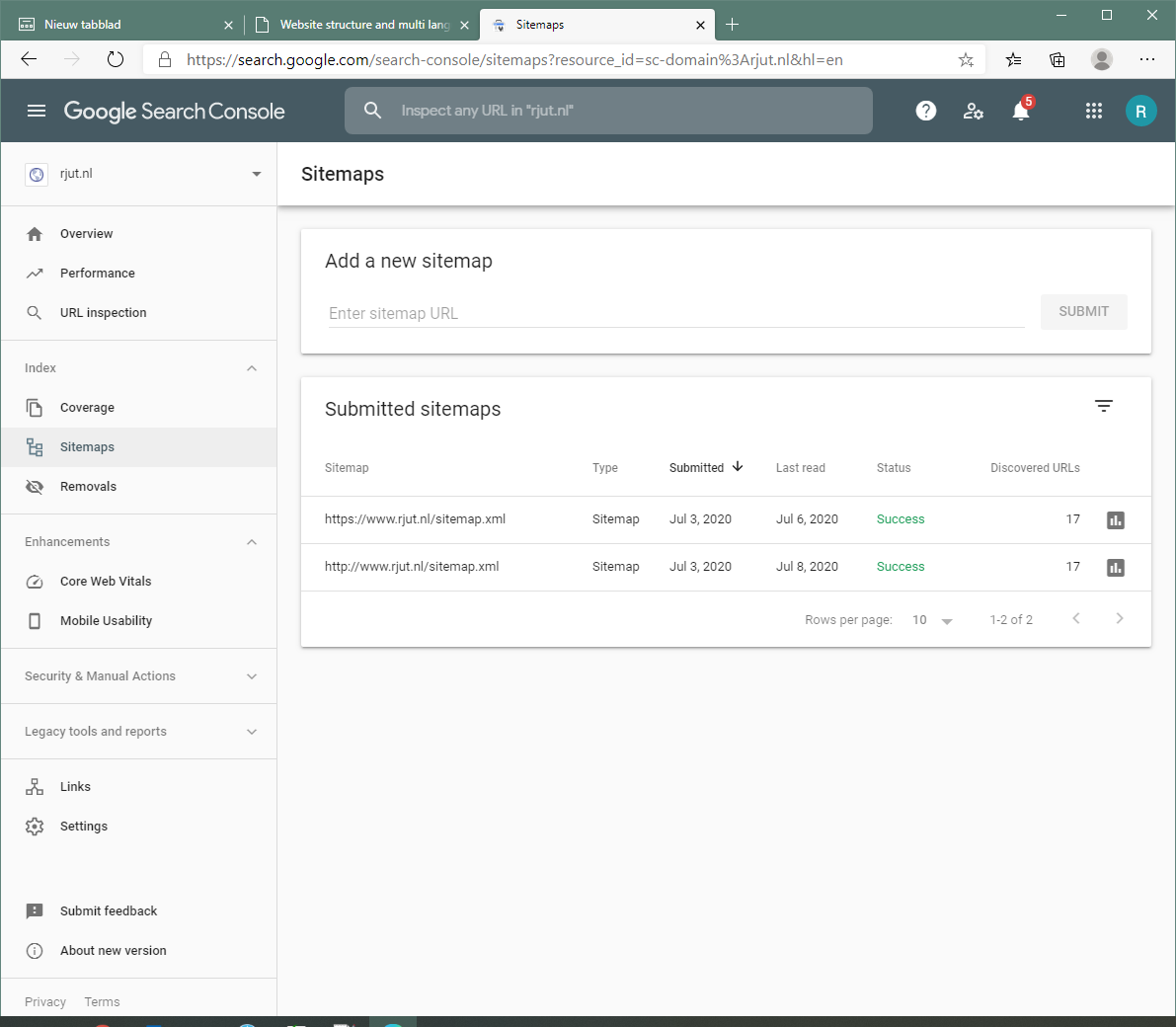Open a new browser tab
Image resolution: width=1176 pixels, height=1027 pixels.
point(732,25)
